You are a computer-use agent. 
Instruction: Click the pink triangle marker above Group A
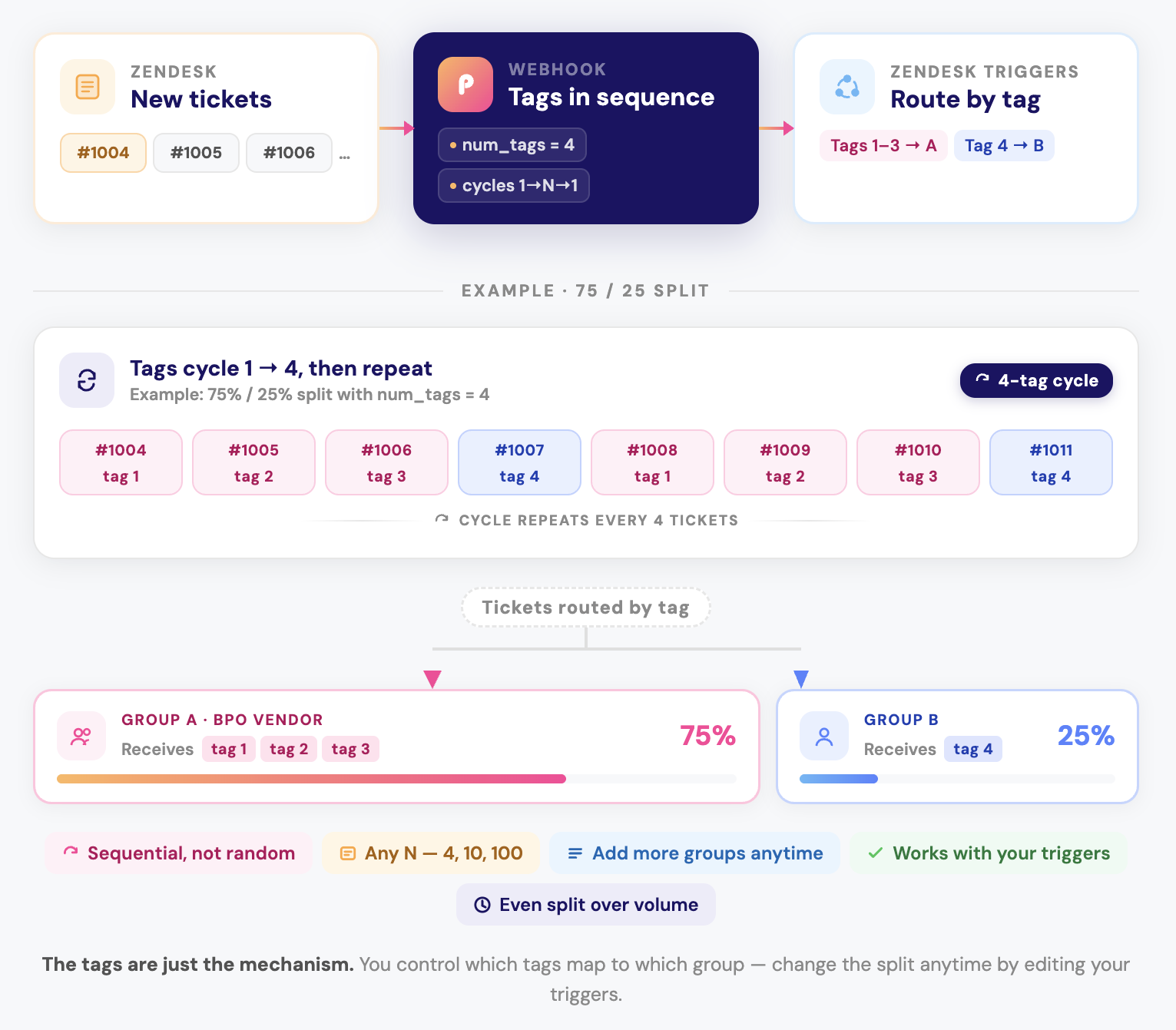click(x=432, y=679)
